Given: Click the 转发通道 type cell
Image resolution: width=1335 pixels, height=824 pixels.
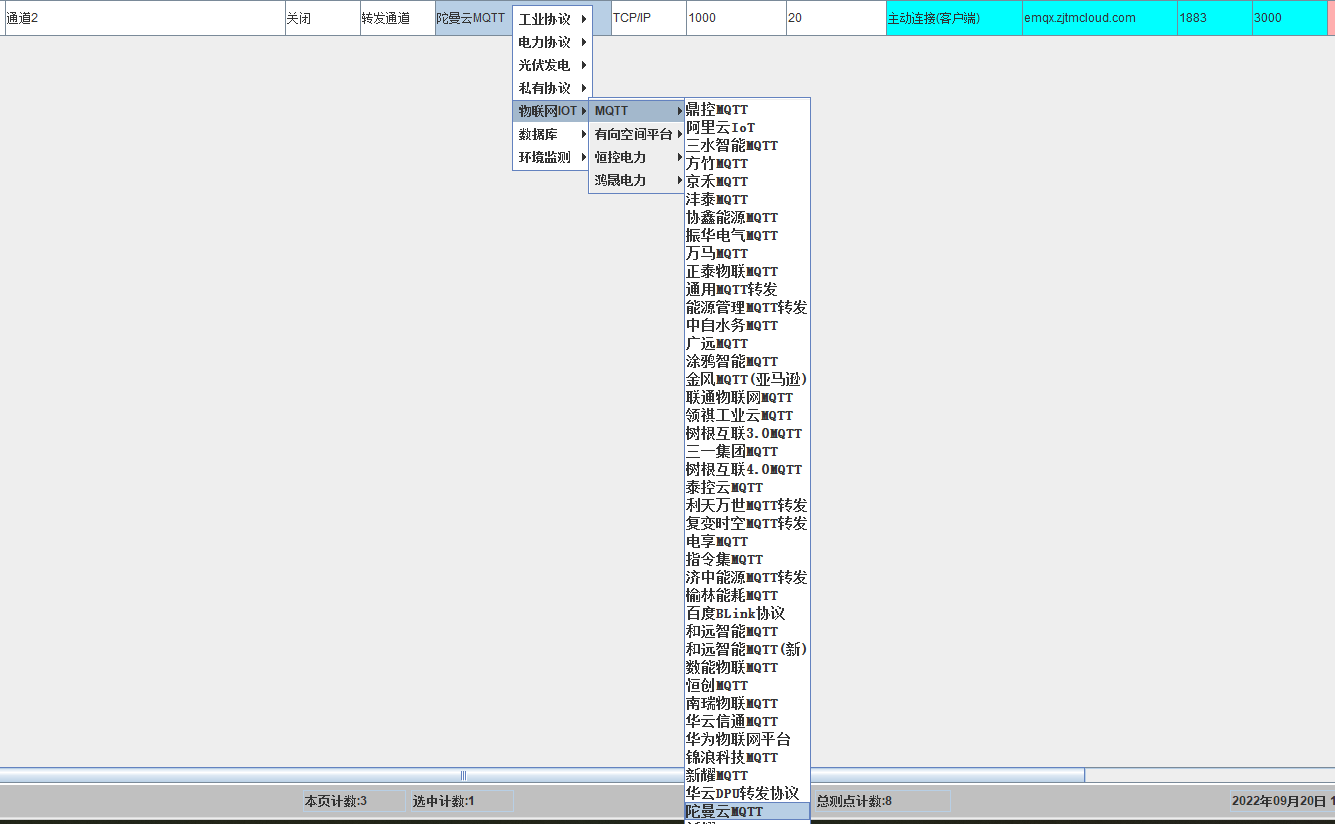Looking at the screenshot, I should 398,18.
